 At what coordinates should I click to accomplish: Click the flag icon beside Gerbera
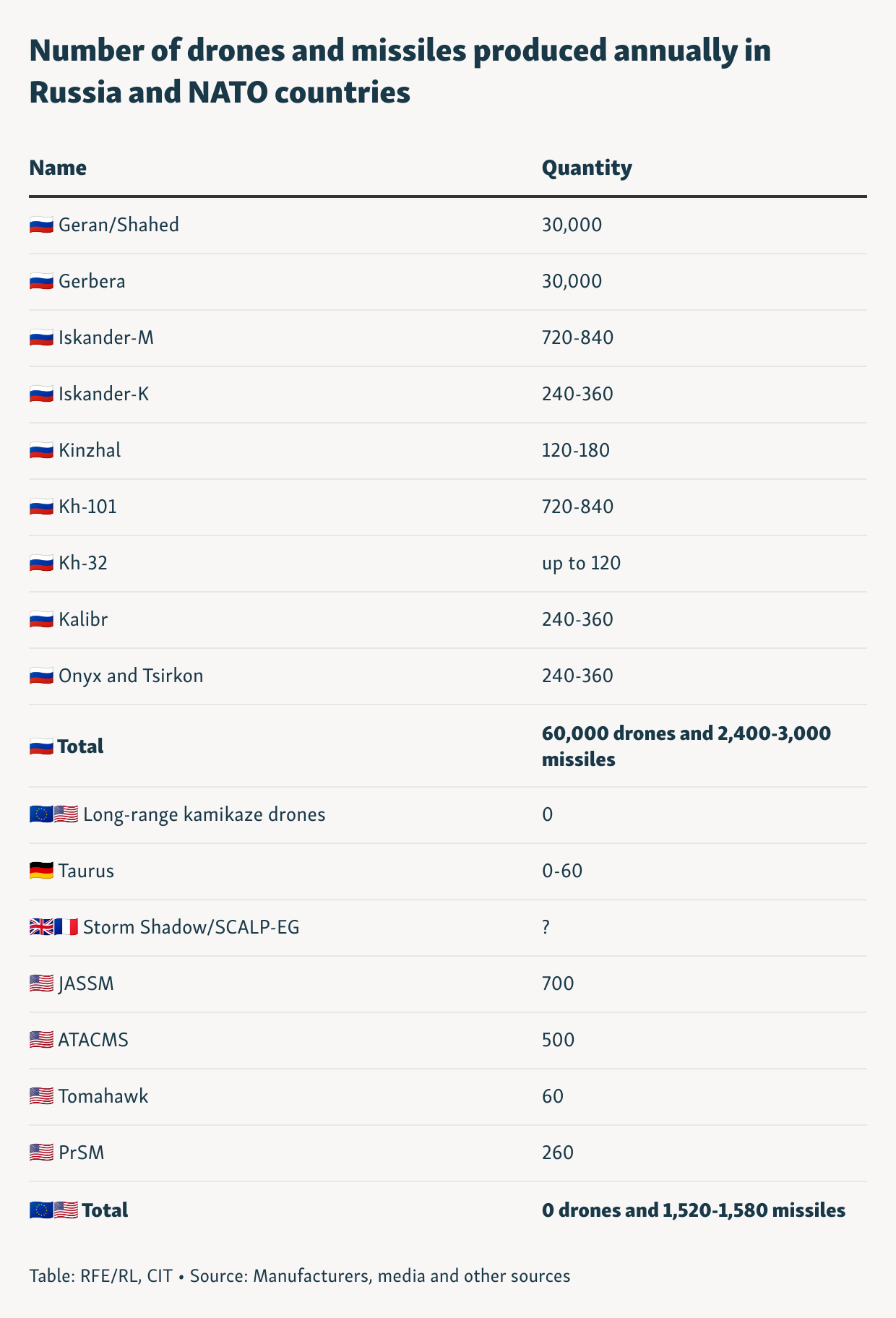coord(41,282)
